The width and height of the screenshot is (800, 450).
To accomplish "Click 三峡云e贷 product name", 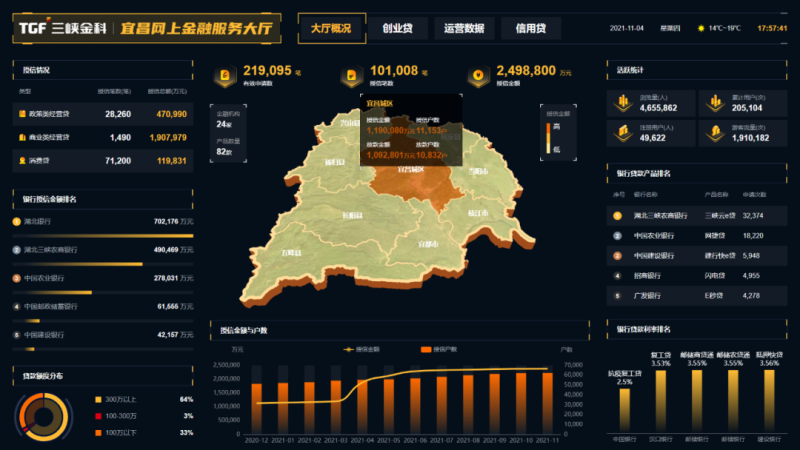I will click(x=720, y=216).
